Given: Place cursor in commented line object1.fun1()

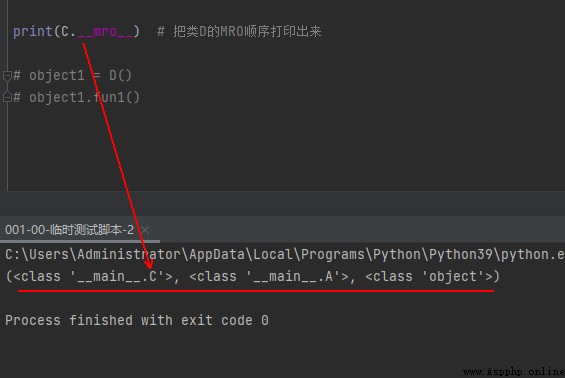Looking at the screenshot, I should [76, 97].
